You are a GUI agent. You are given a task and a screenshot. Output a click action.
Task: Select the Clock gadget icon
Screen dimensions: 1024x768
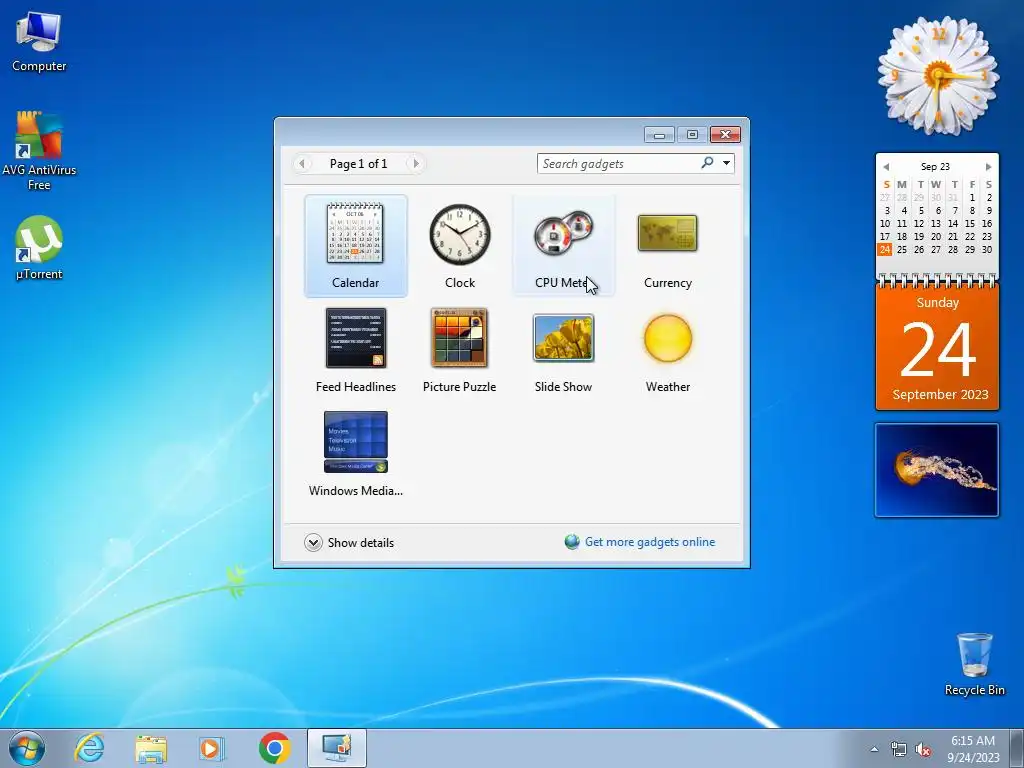click(x=460, y=234)
